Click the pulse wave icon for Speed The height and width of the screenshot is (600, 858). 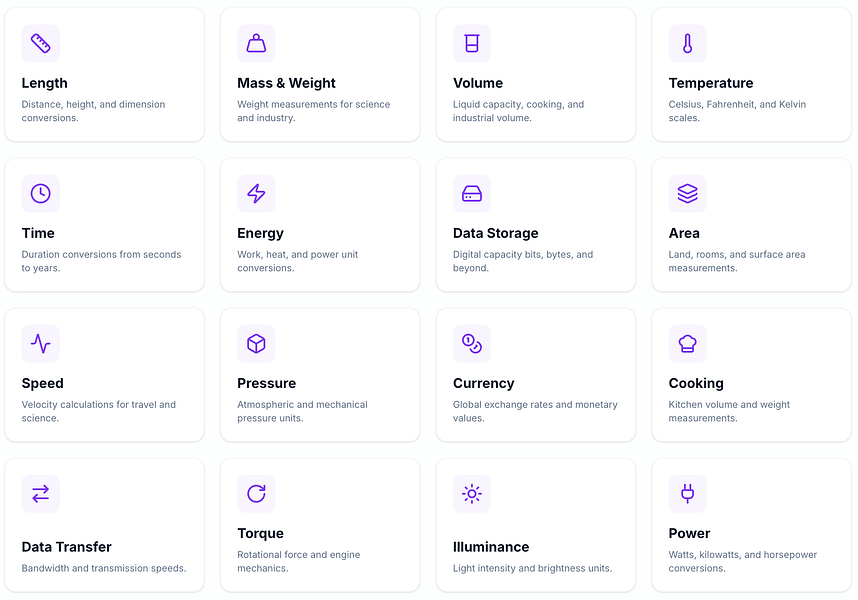point(40,343)
